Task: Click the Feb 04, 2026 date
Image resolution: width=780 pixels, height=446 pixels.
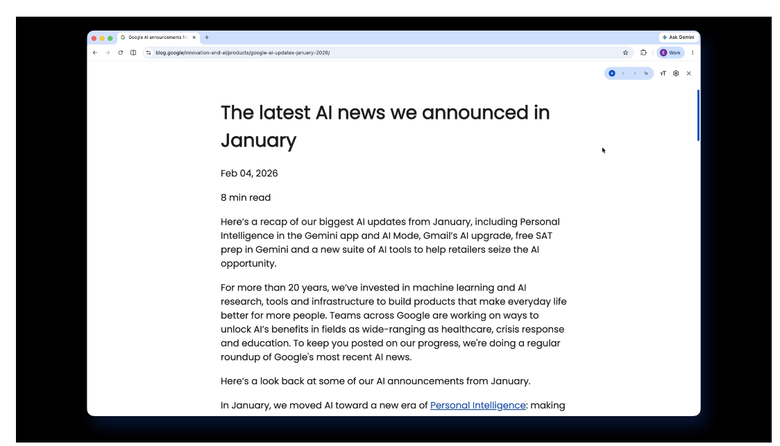Action: [249, 174]
